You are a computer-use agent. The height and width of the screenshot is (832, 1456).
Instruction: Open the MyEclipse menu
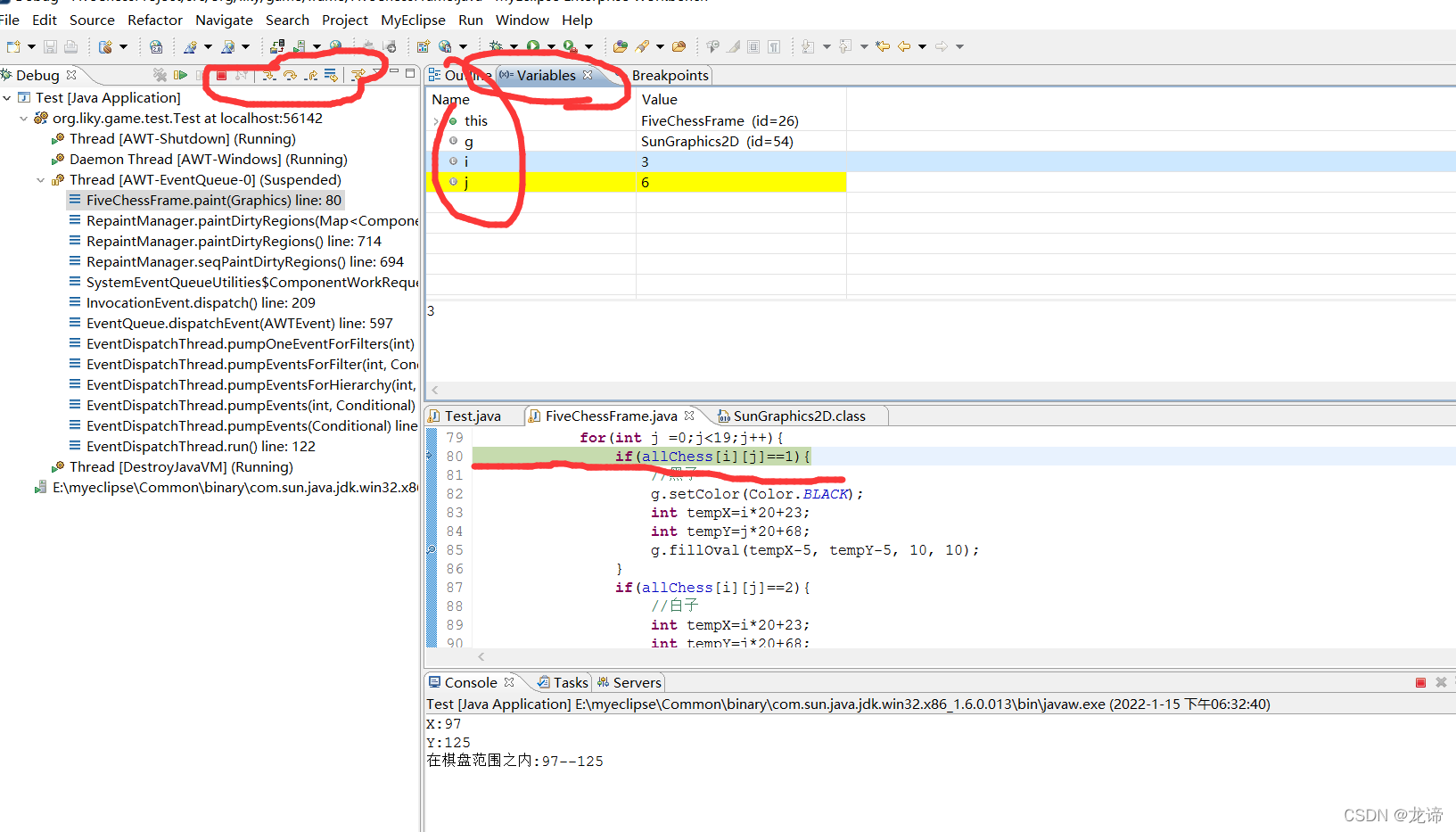413,20
